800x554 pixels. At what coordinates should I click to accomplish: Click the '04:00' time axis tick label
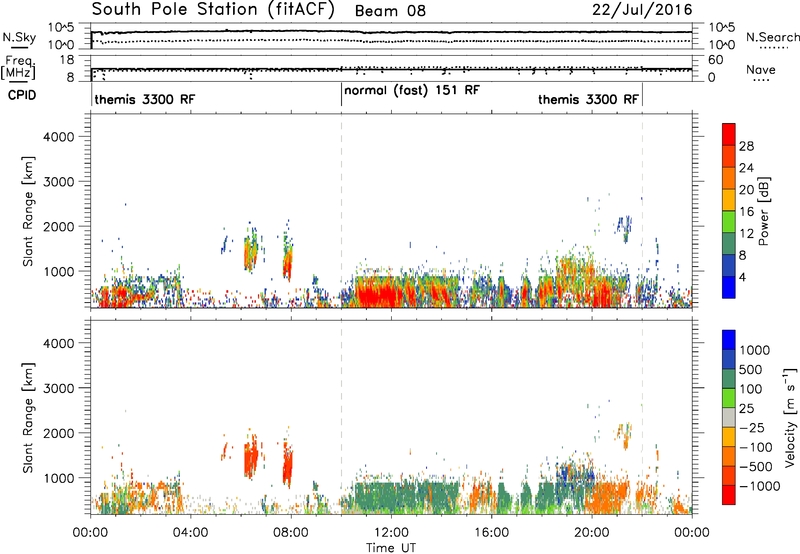click(190, 533)
